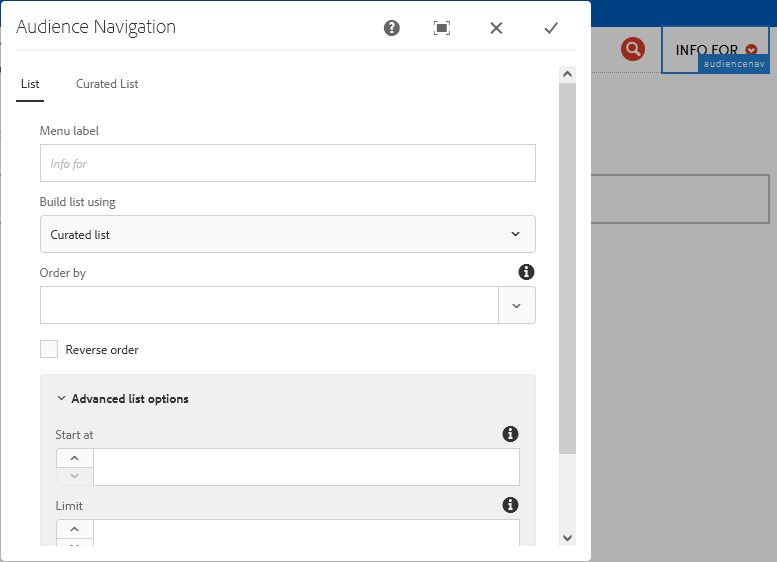Cancel the dialog with the X icon
777x562 pixels.
[x=496, y=28]
